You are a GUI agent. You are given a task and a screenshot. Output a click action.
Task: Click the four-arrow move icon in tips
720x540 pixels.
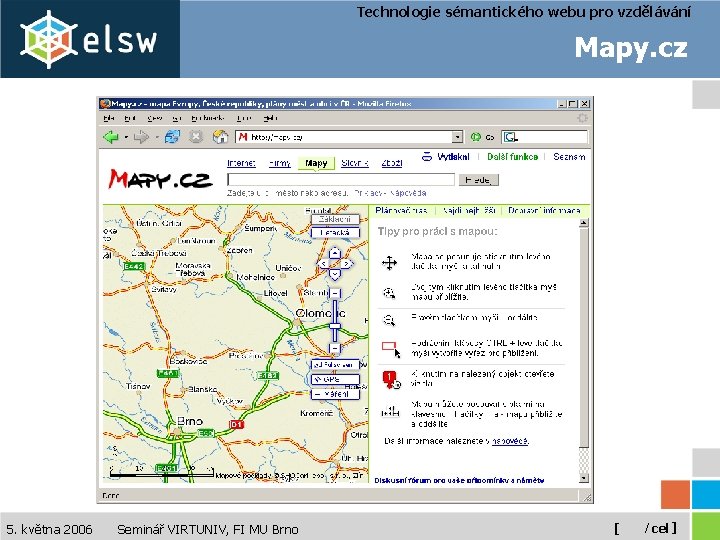point(389,263)
